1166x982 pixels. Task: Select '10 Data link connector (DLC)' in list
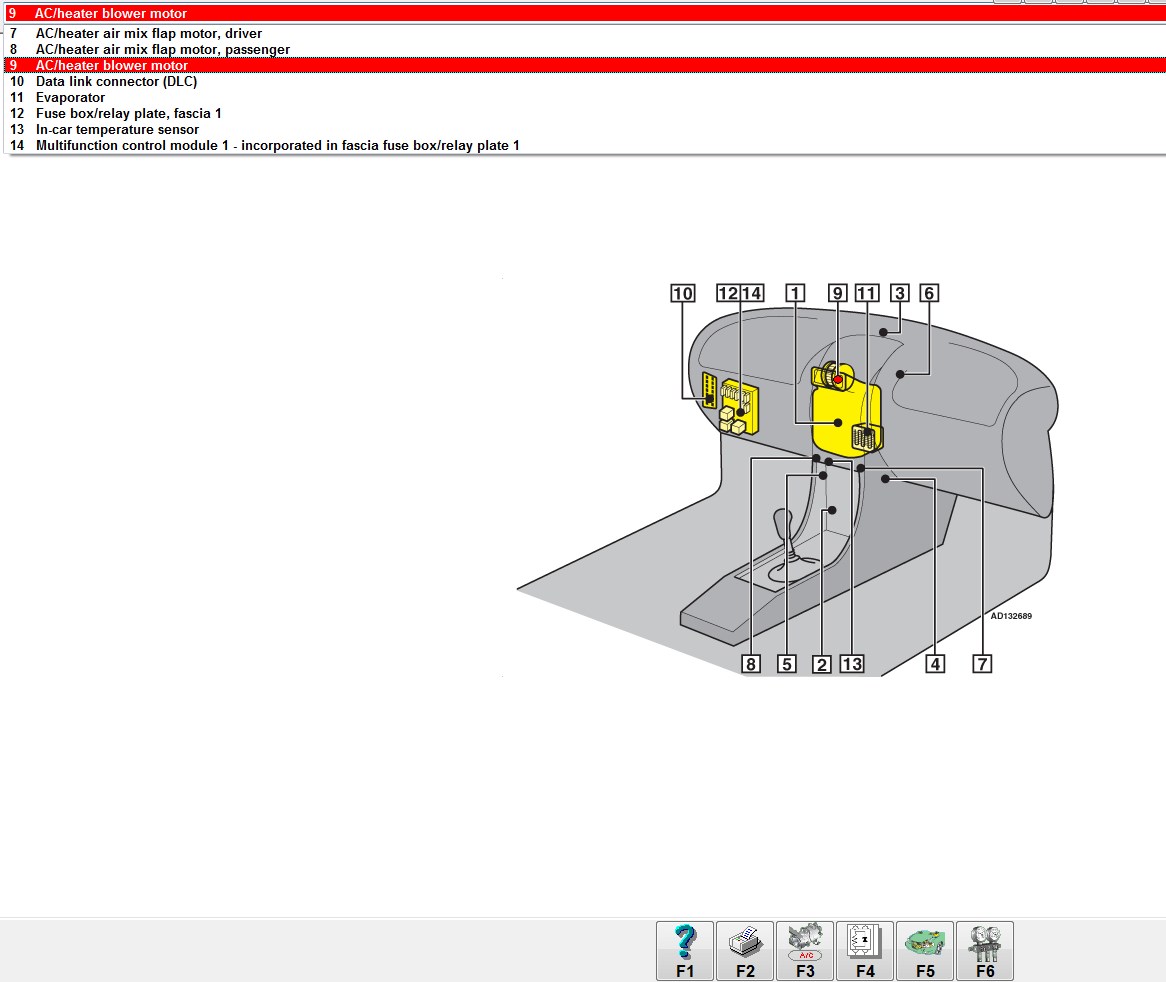pos(584,82)
